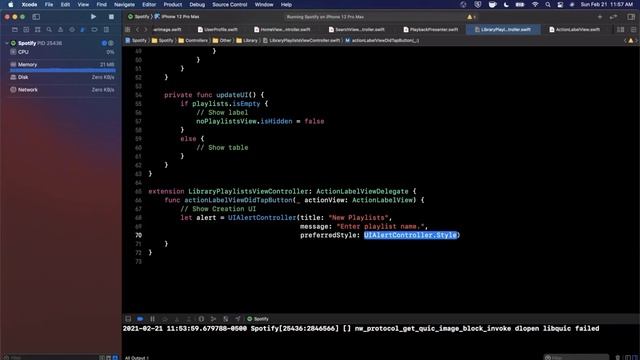The image size is (640, 360).
Task: Select the debug navigator icon
Action: tap(83, 29)
